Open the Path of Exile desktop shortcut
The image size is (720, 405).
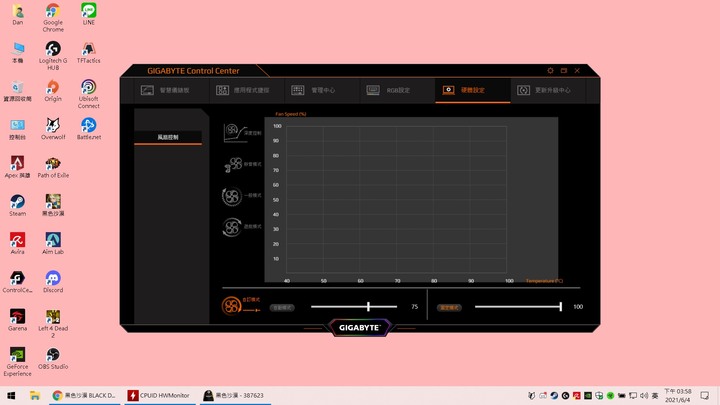coord(53,167)
